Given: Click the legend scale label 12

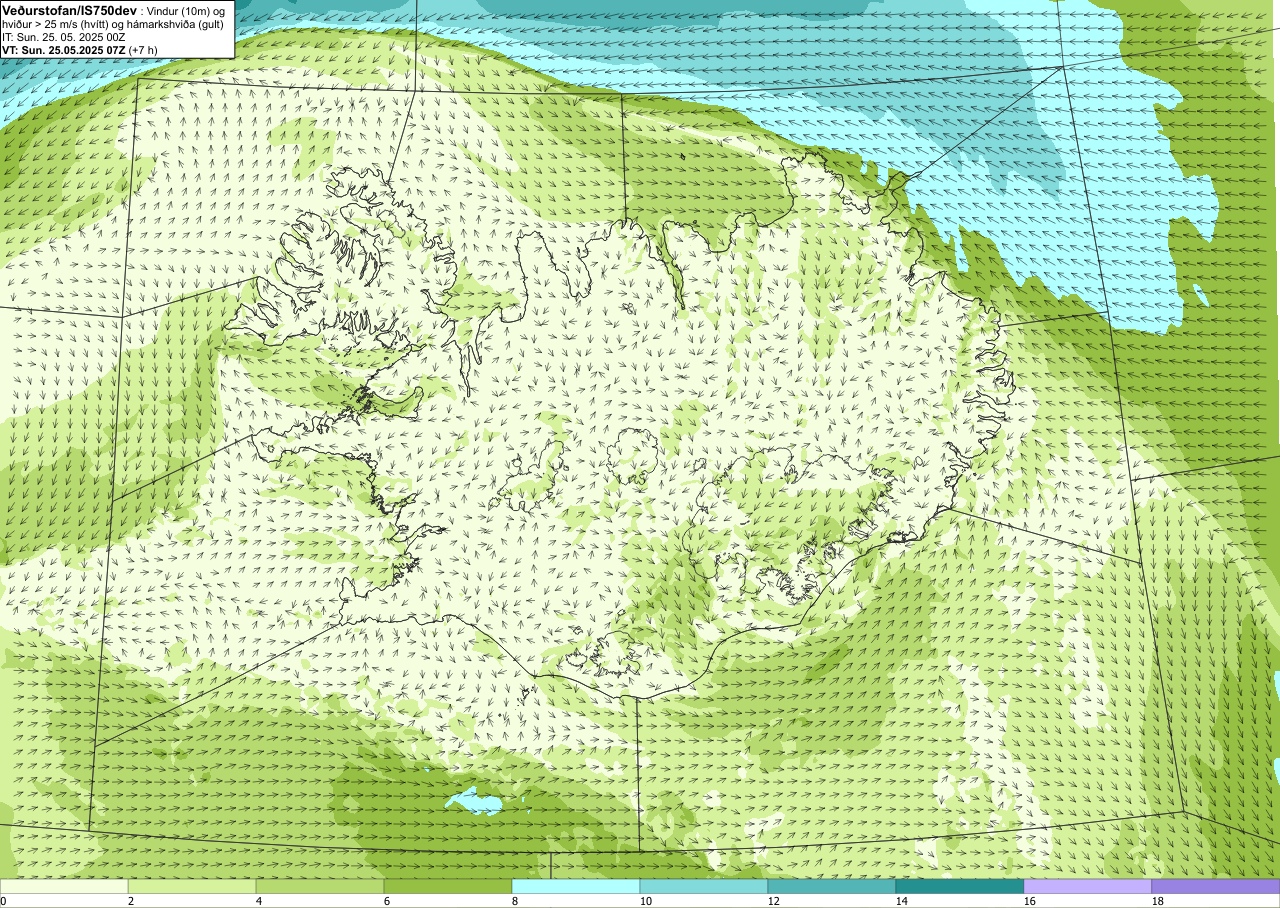Looking at the screenshot, I should point(776,901).
